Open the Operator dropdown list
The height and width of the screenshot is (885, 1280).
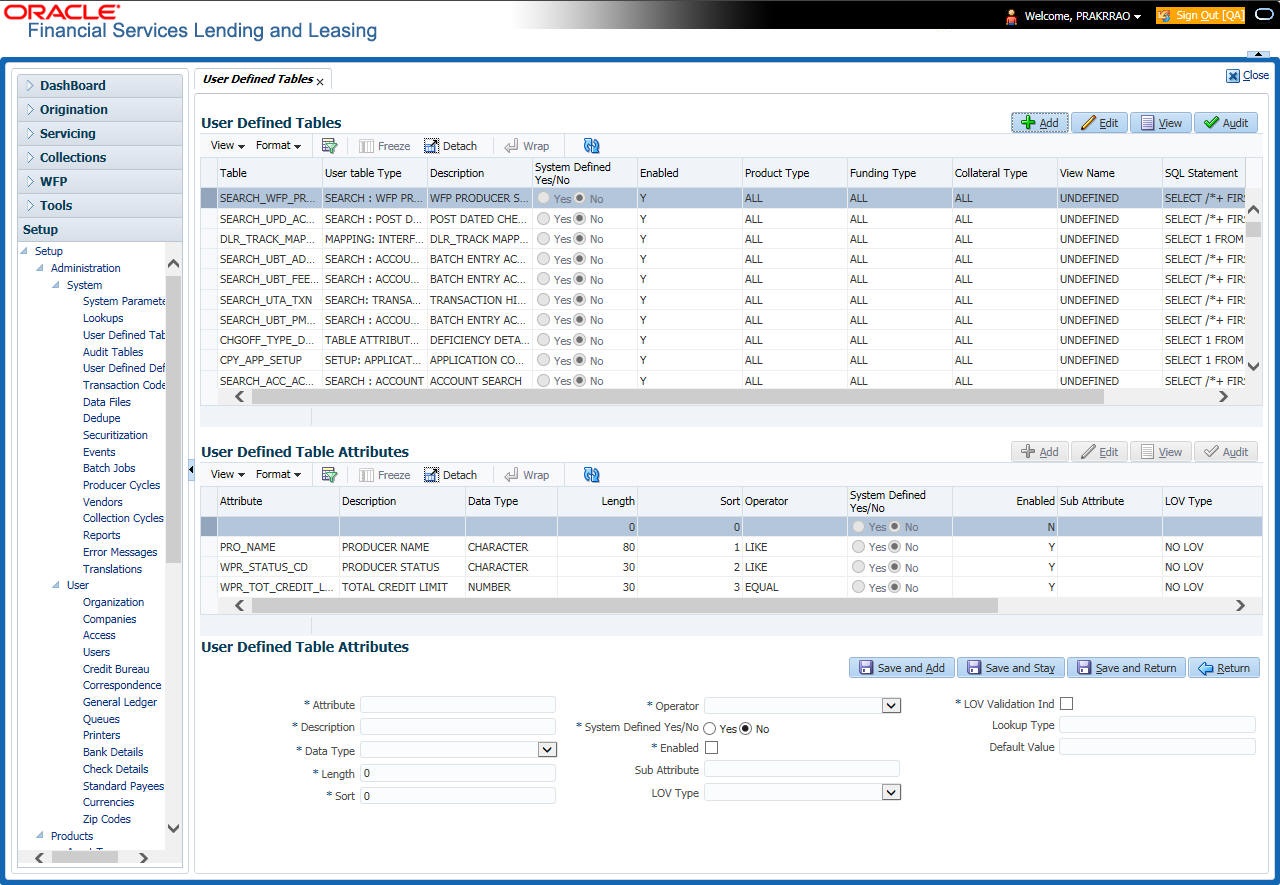pyautogui.click(x=891, y=706)
